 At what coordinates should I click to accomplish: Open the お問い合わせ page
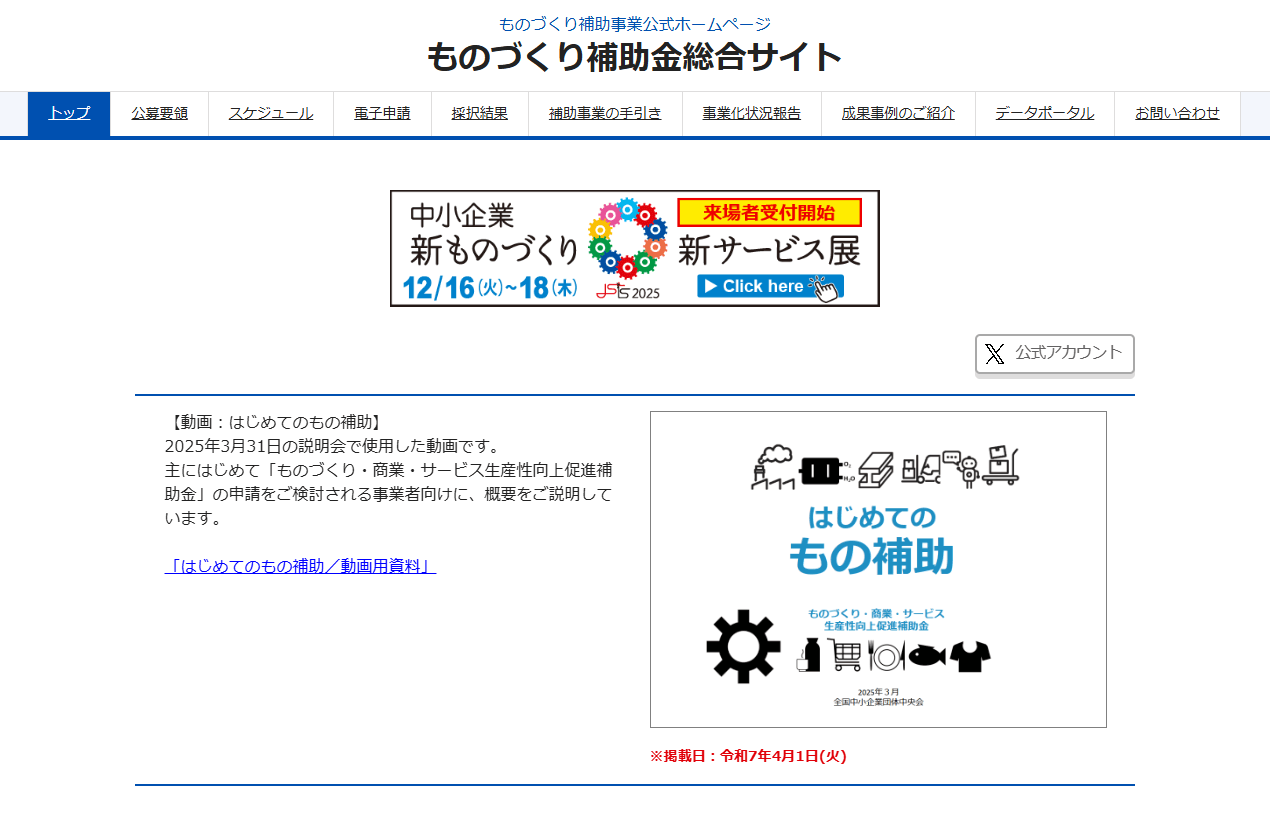[x=1176, y=113]
